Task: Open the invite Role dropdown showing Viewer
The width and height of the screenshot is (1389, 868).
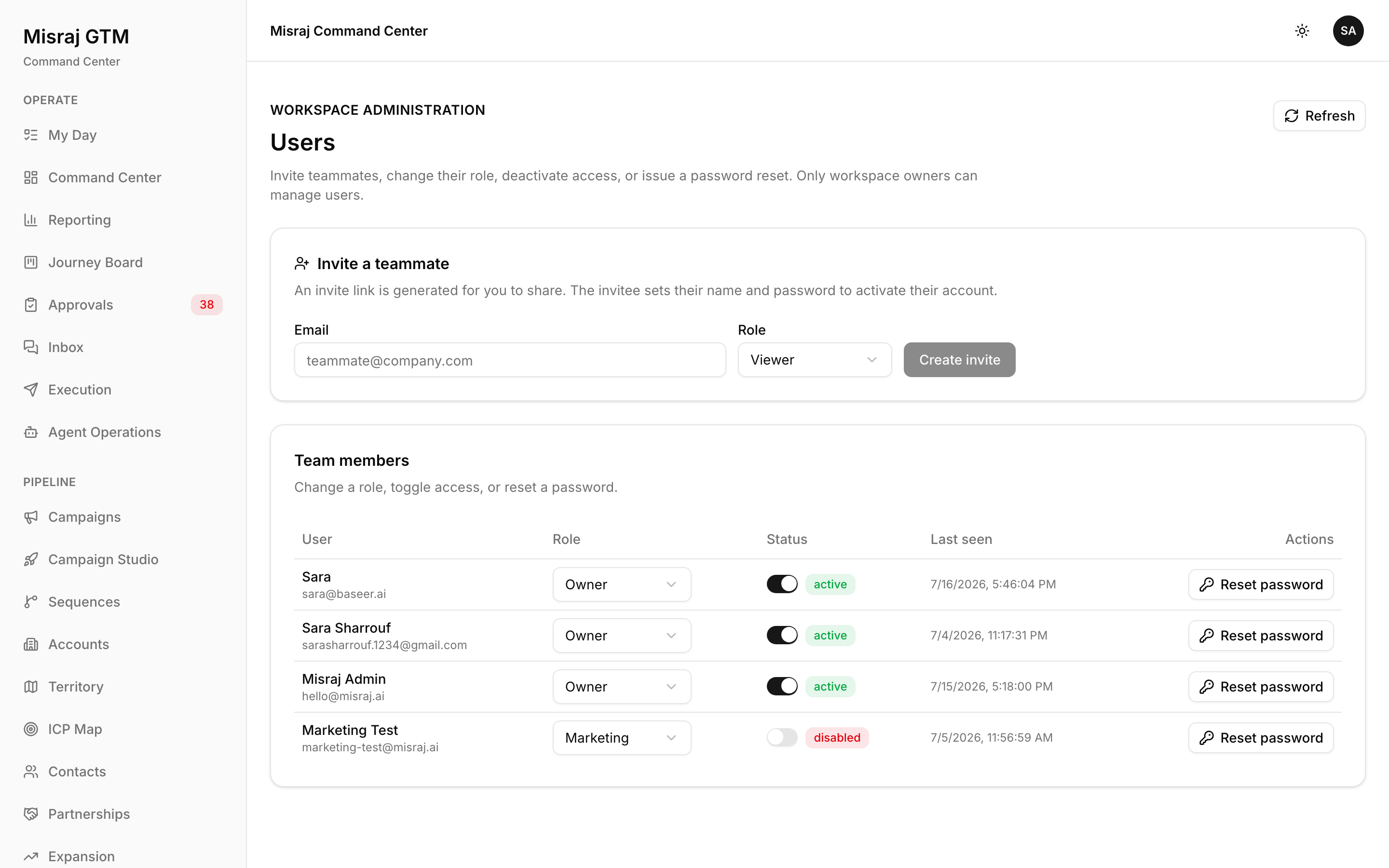Action: point(815,360)
